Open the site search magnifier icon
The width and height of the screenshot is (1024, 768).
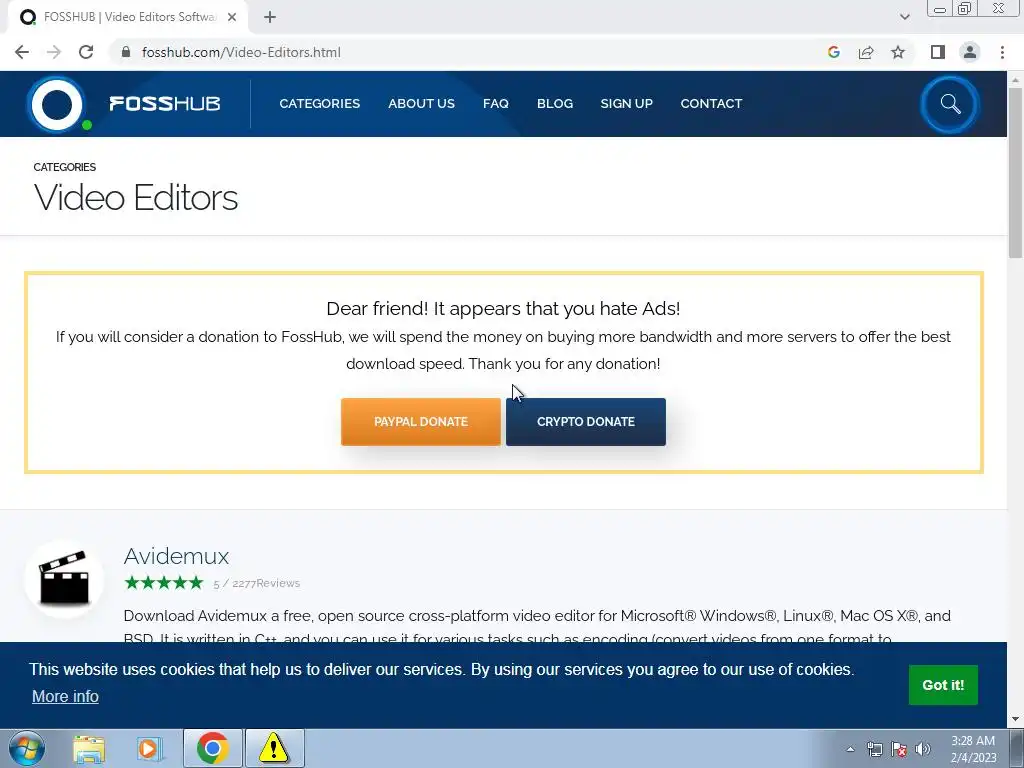(x=950, y=104)
